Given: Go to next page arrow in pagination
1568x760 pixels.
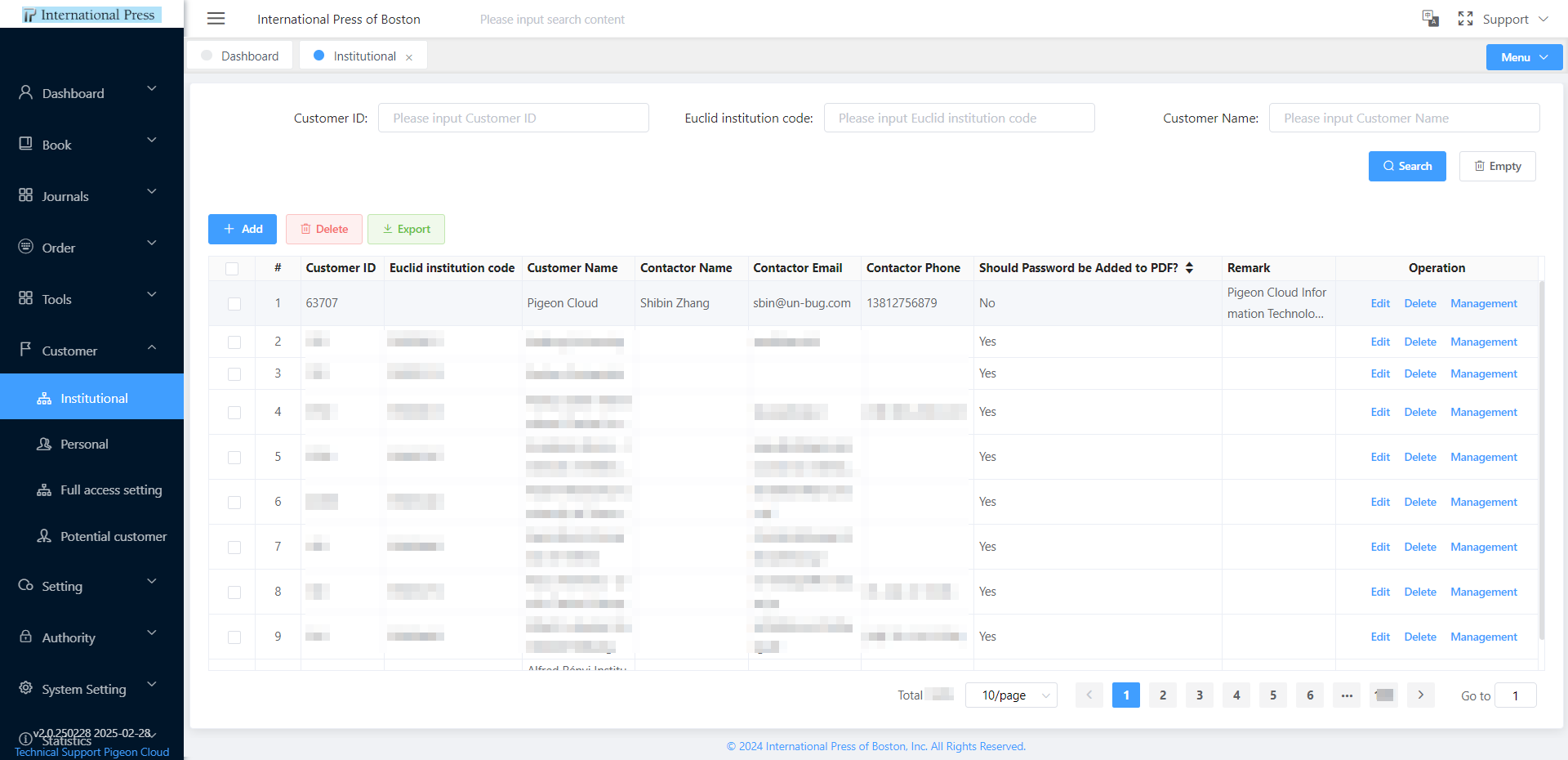Looking at the screenshot, I should (1421, 695).
